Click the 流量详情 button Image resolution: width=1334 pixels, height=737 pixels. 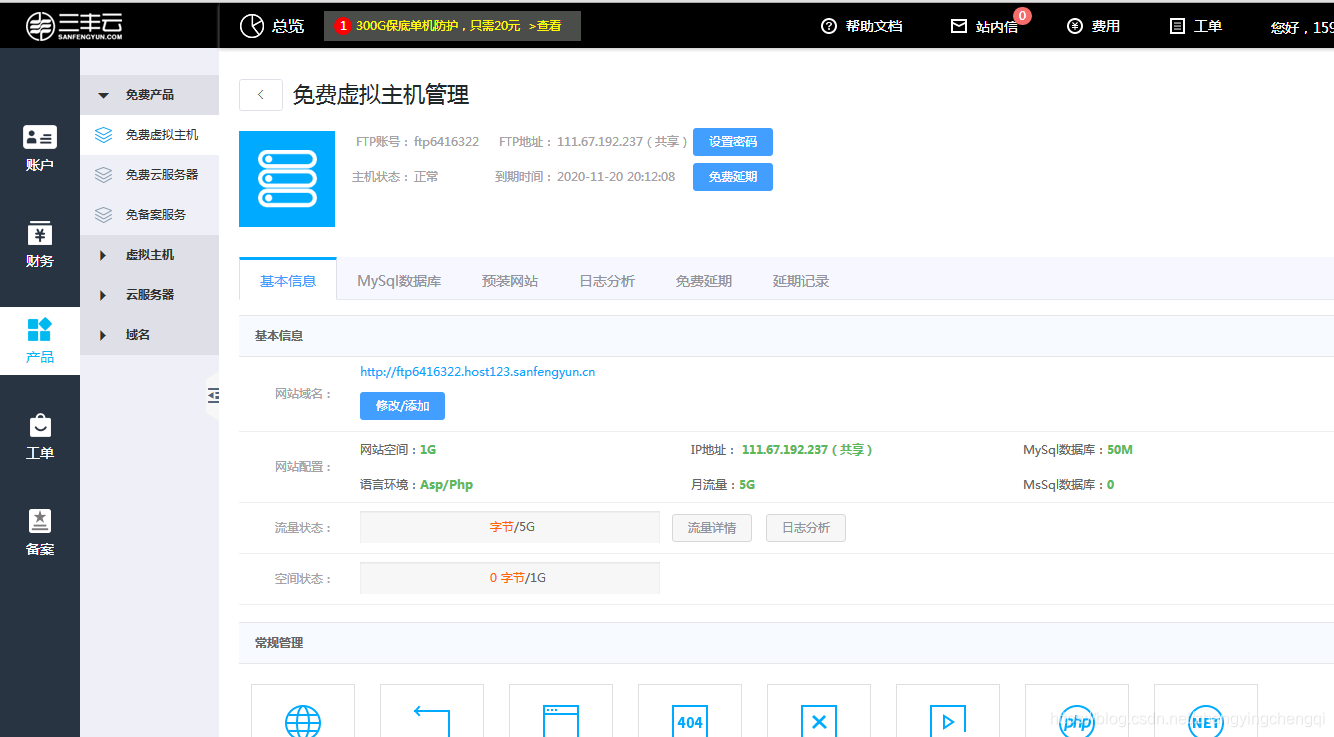[712, 528]
